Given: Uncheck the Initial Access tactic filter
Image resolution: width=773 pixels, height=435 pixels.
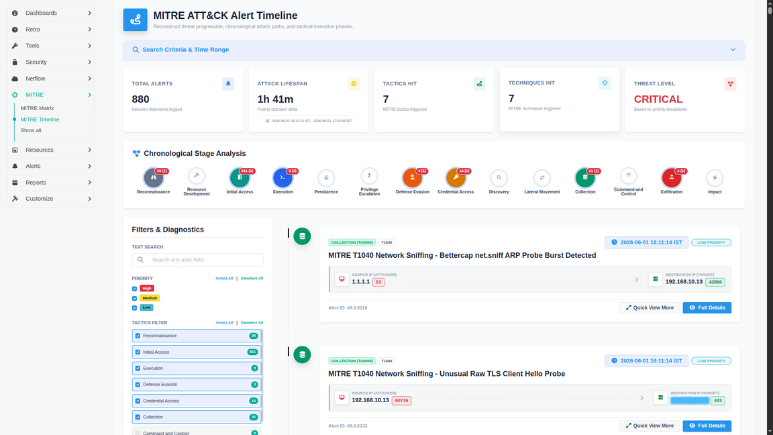Looking at the screenshot, I should (138, 352).
